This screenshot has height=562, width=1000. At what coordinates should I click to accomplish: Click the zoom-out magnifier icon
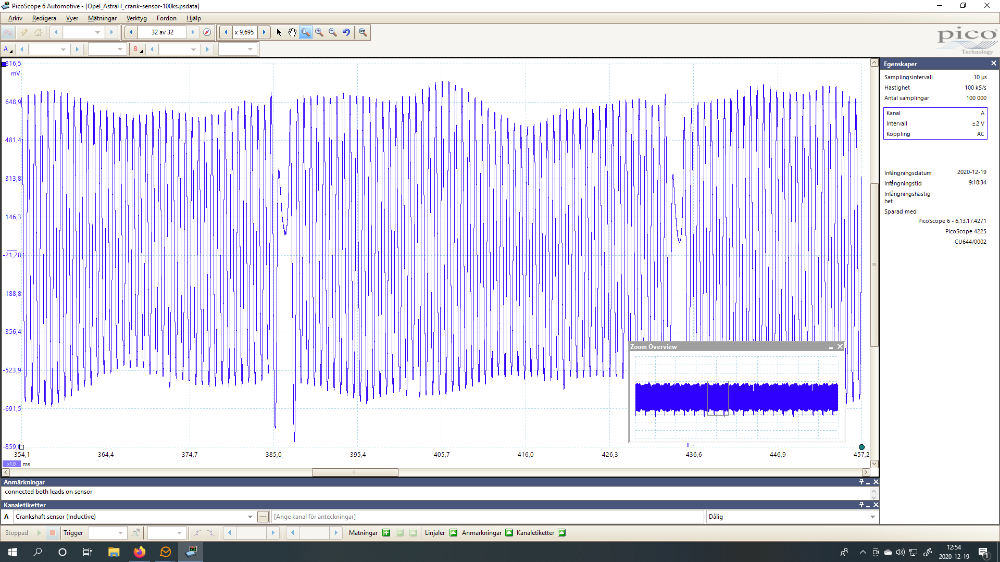332,32
